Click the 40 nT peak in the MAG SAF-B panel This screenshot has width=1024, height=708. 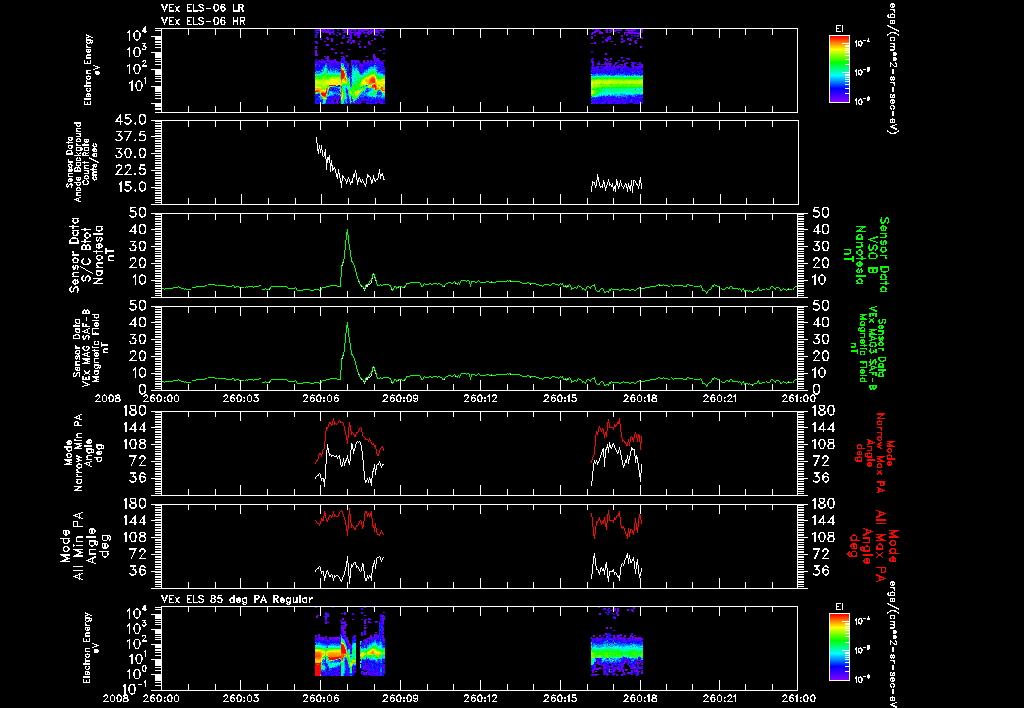click(x=347, y=324)
